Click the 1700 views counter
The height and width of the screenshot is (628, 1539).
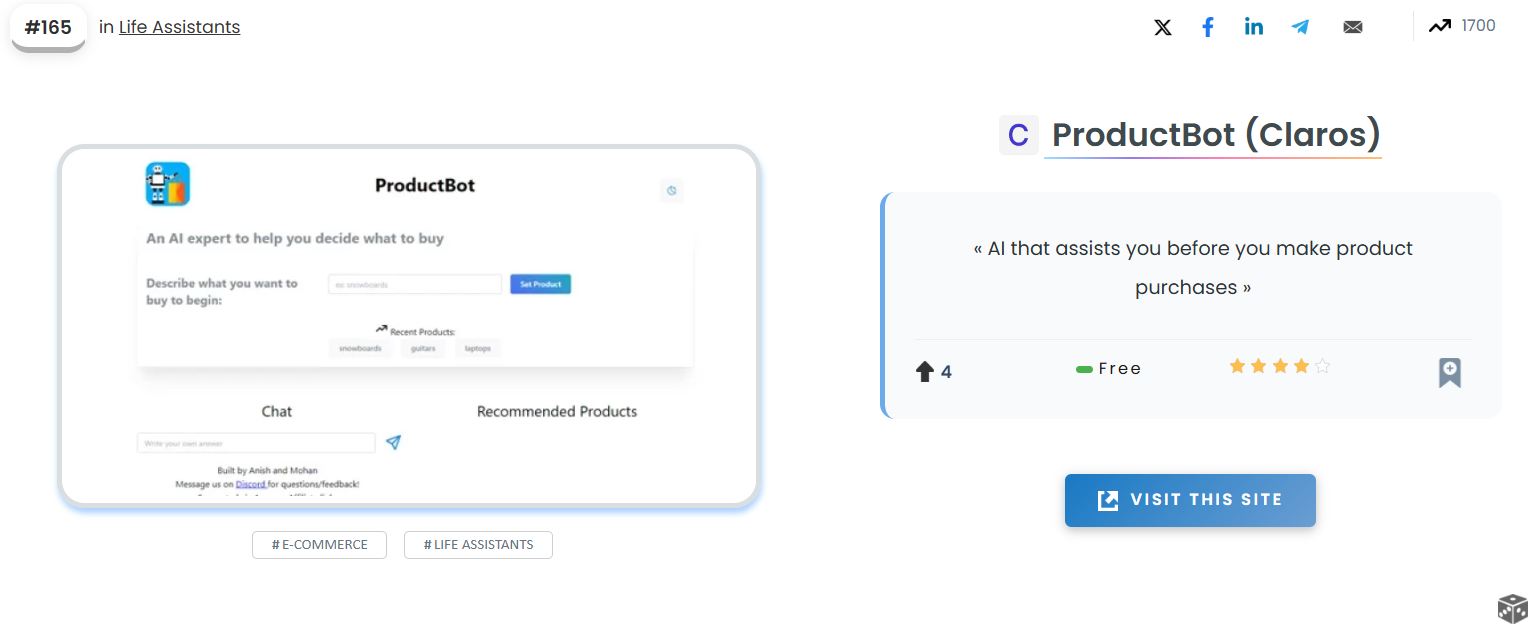1478,26
